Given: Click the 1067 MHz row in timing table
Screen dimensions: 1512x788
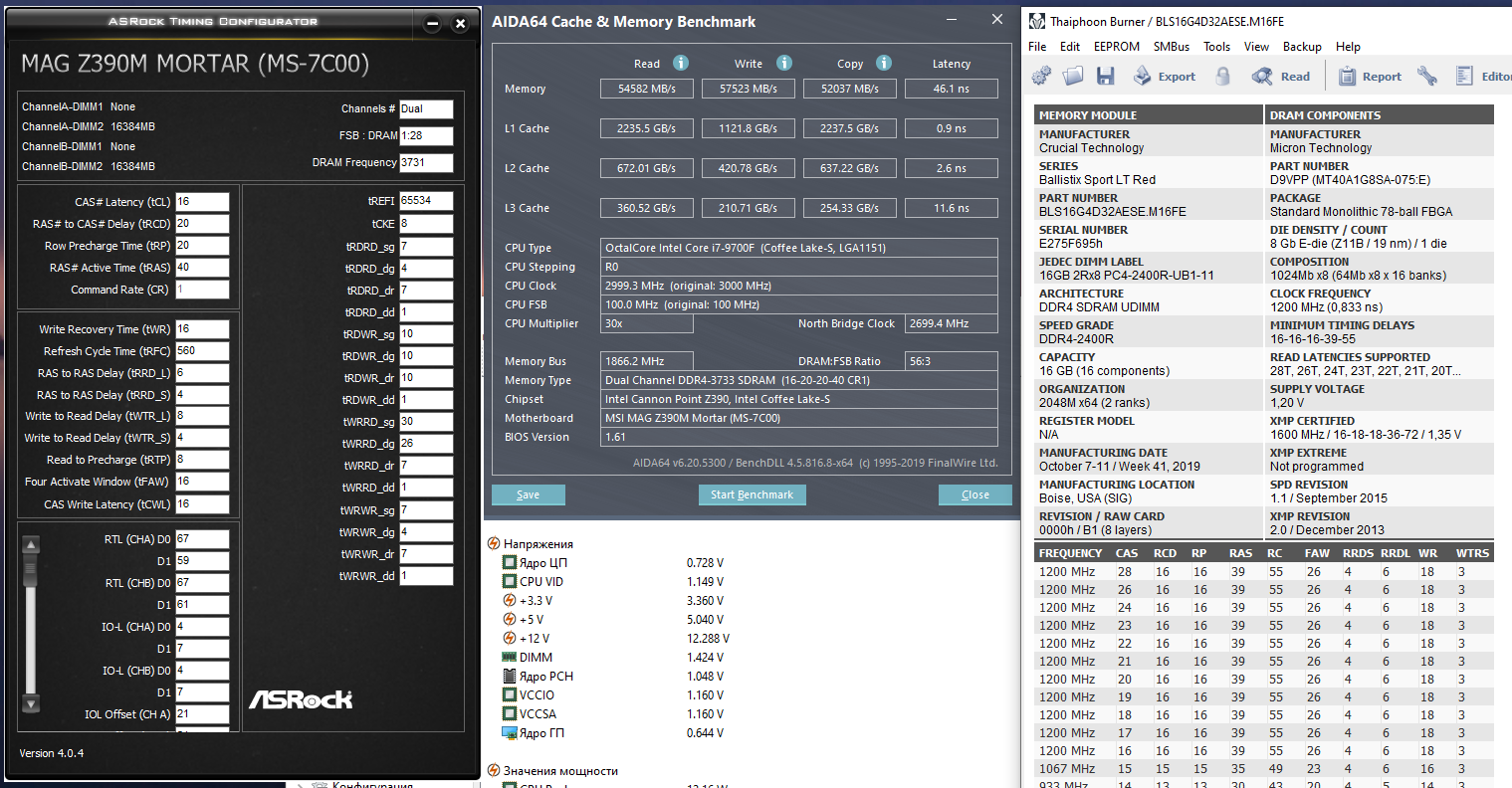Looking at the screenshot, I should coord(1264,769).
